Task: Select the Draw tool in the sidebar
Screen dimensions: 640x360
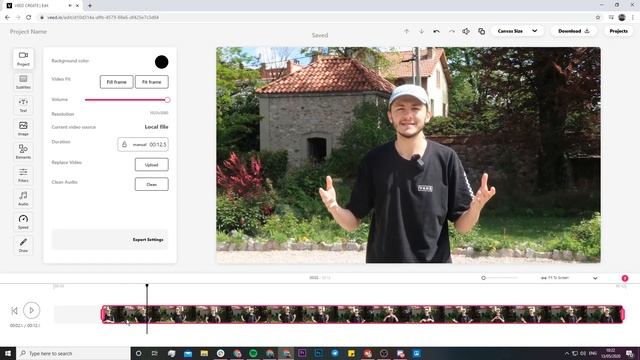Action: pyautogui.click(x=23, y=245)
